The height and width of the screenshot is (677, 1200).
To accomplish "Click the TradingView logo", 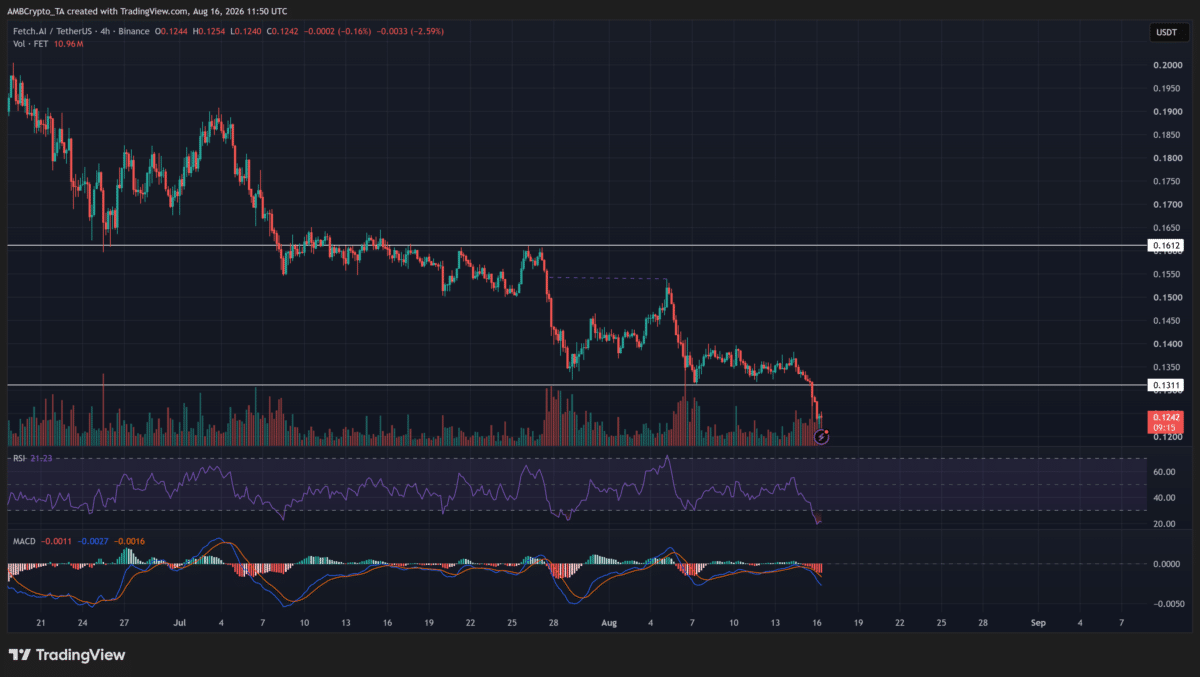I will point(67,655).
